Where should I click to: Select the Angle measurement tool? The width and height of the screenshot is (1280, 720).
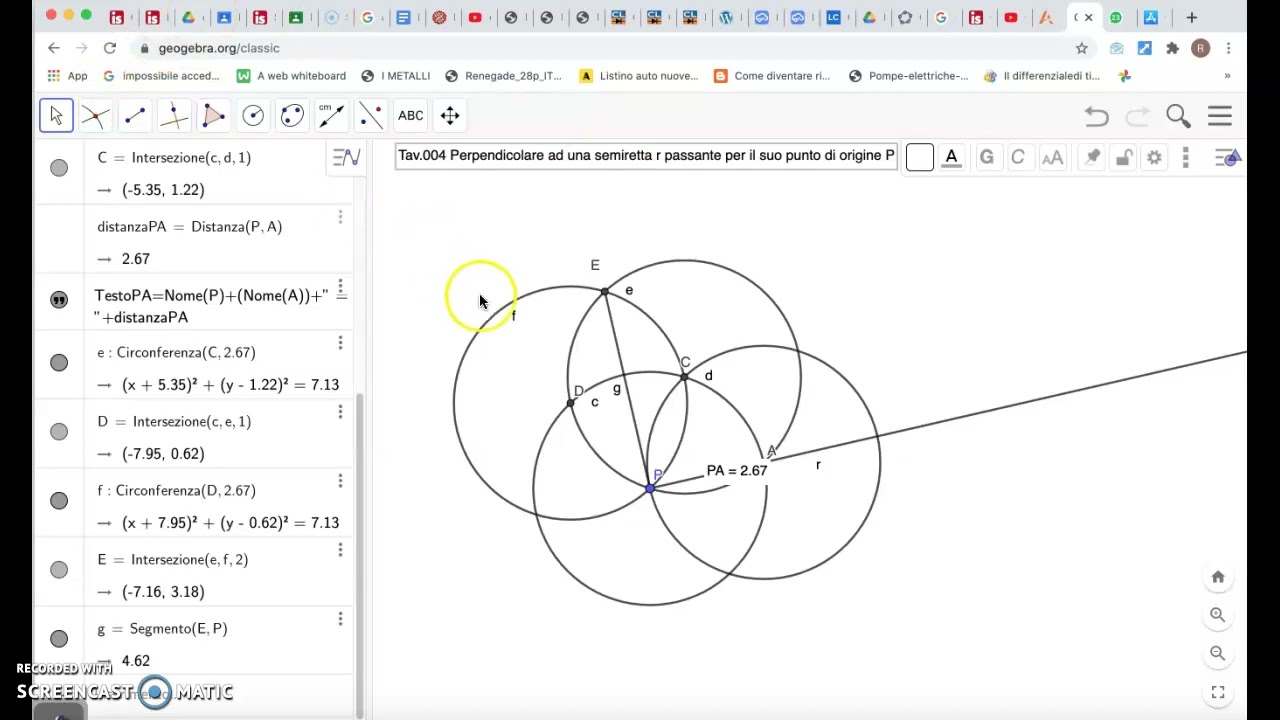[331, 115]
